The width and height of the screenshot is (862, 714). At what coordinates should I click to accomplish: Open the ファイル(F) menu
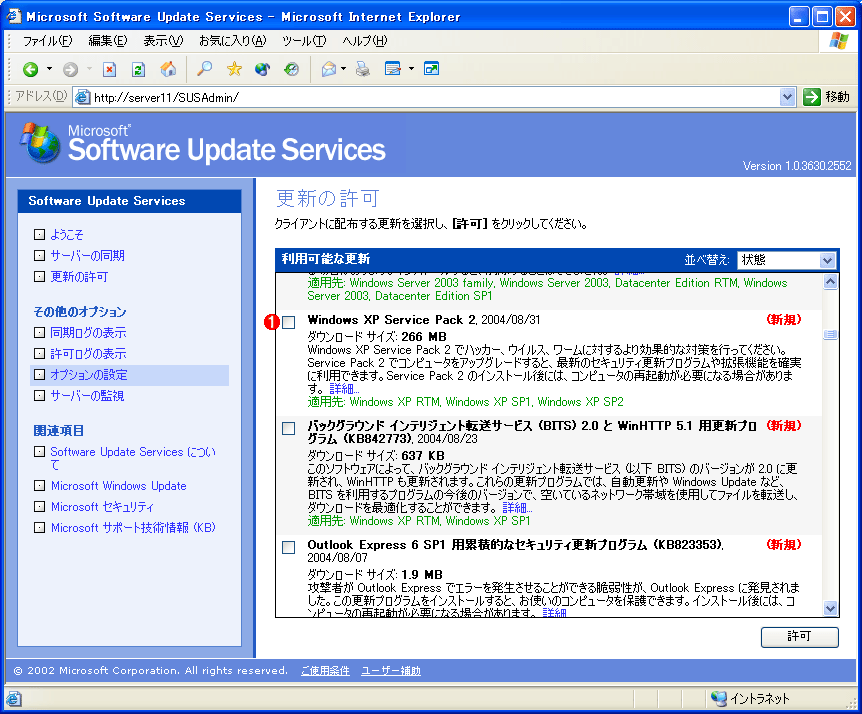point(47,41)
